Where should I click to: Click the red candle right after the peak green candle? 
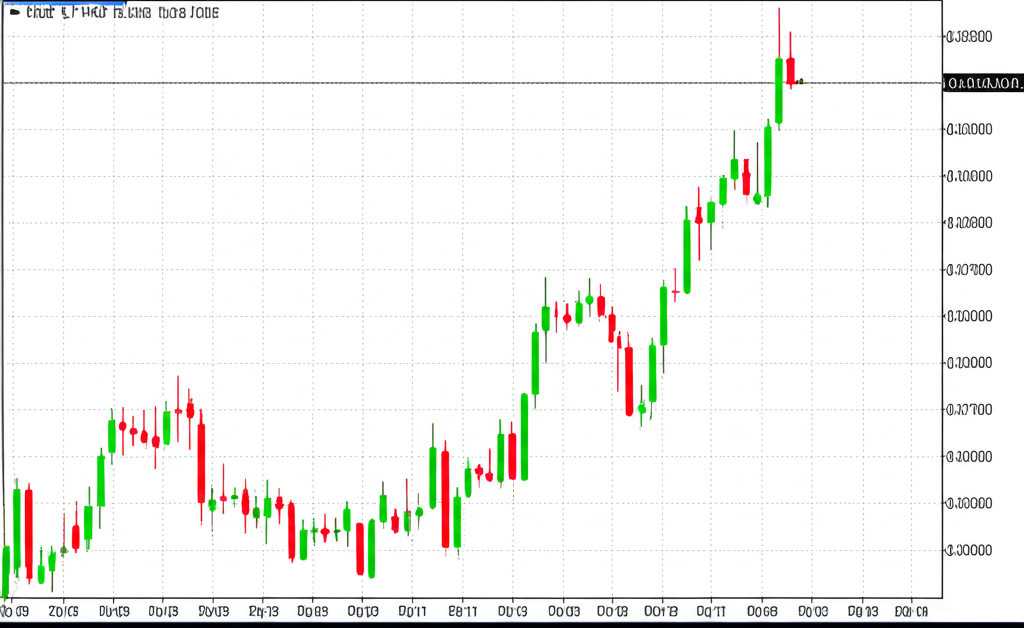[x=790, y=70]
